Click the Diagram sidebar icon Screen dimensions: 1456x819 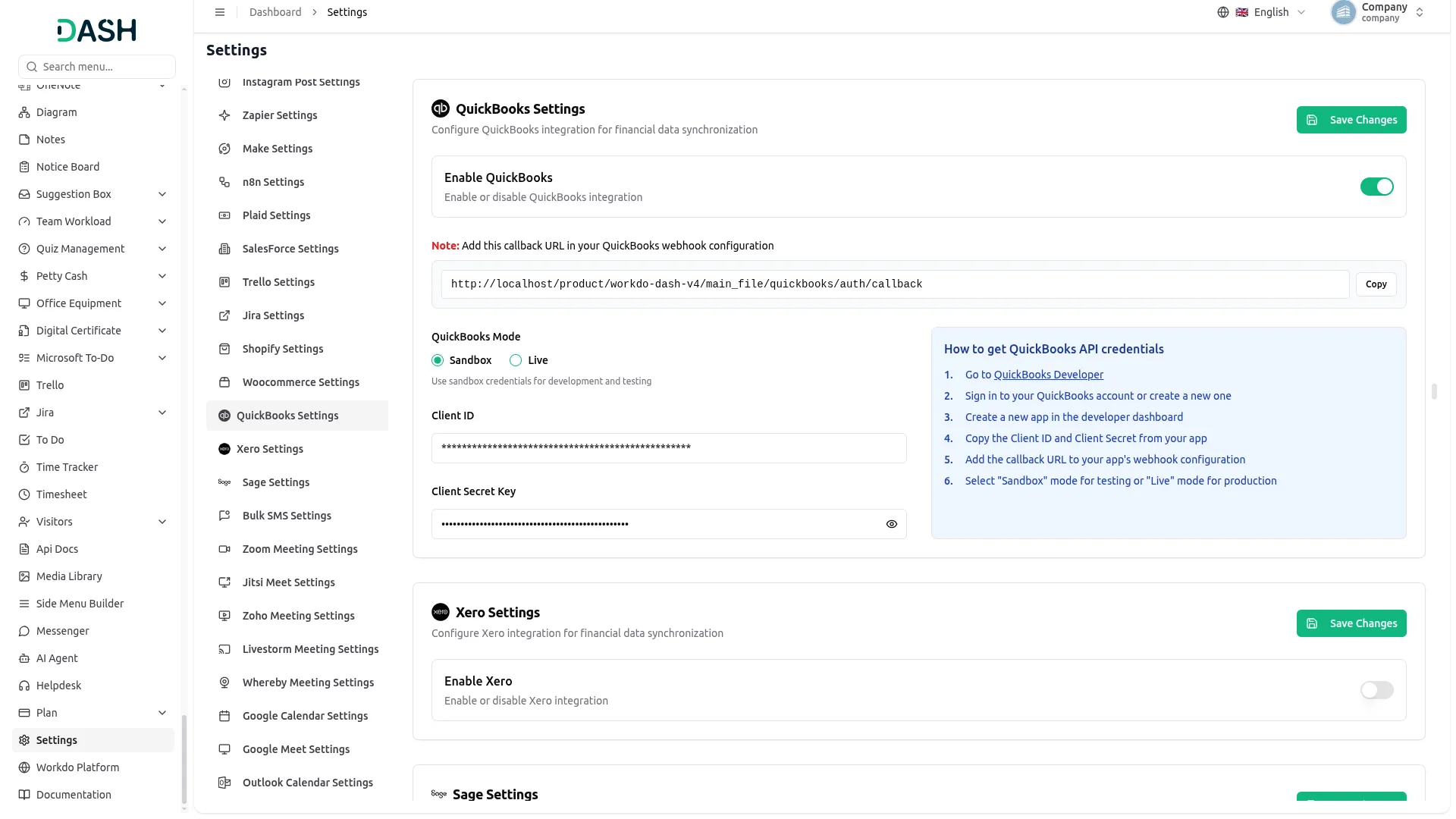24,112
